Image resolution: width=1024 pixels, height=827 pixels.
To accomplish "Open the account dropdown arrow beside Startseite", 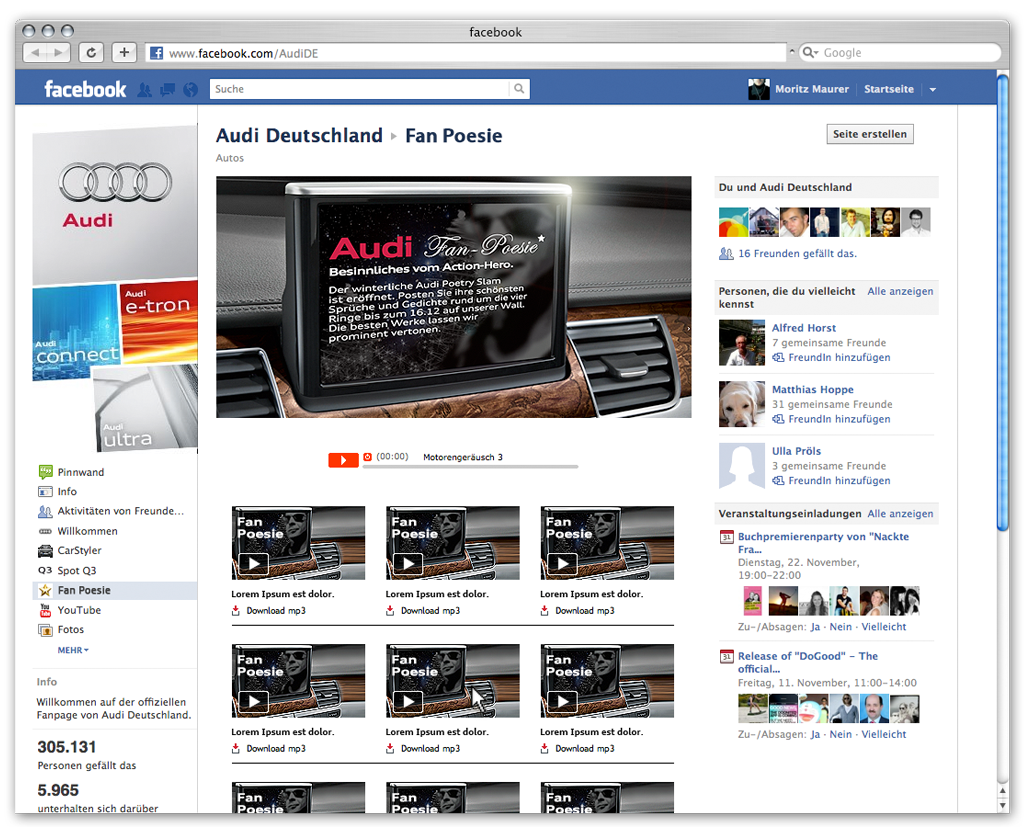I will pos(932,90).
